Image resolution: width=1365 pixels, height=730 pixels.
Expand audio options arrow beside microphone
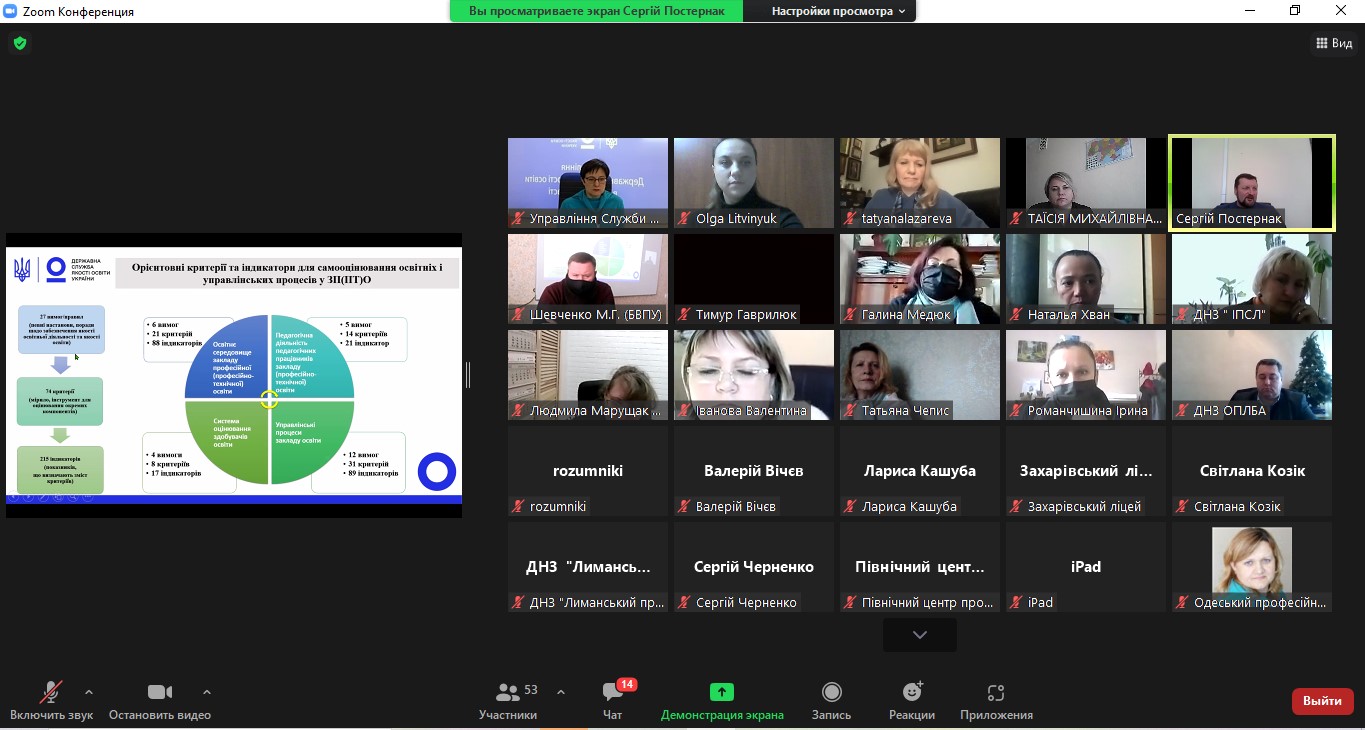[89, 692]
